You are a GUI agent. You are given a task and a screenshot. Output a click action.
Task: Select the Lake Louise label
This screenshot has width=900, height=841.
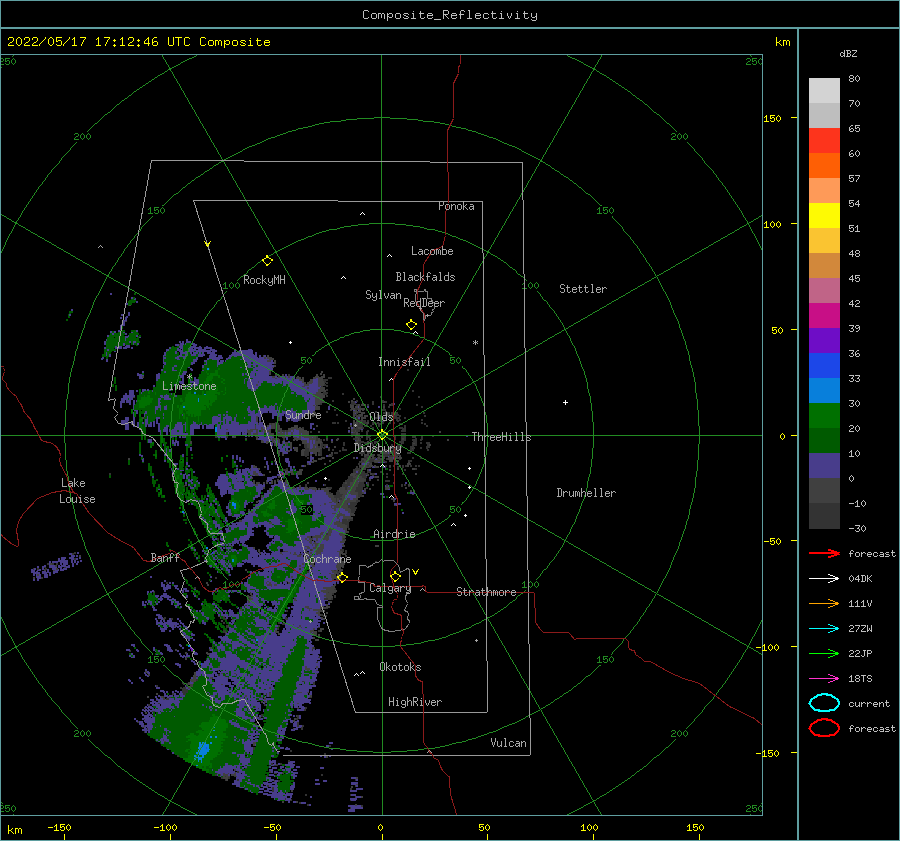pos(77,491)
